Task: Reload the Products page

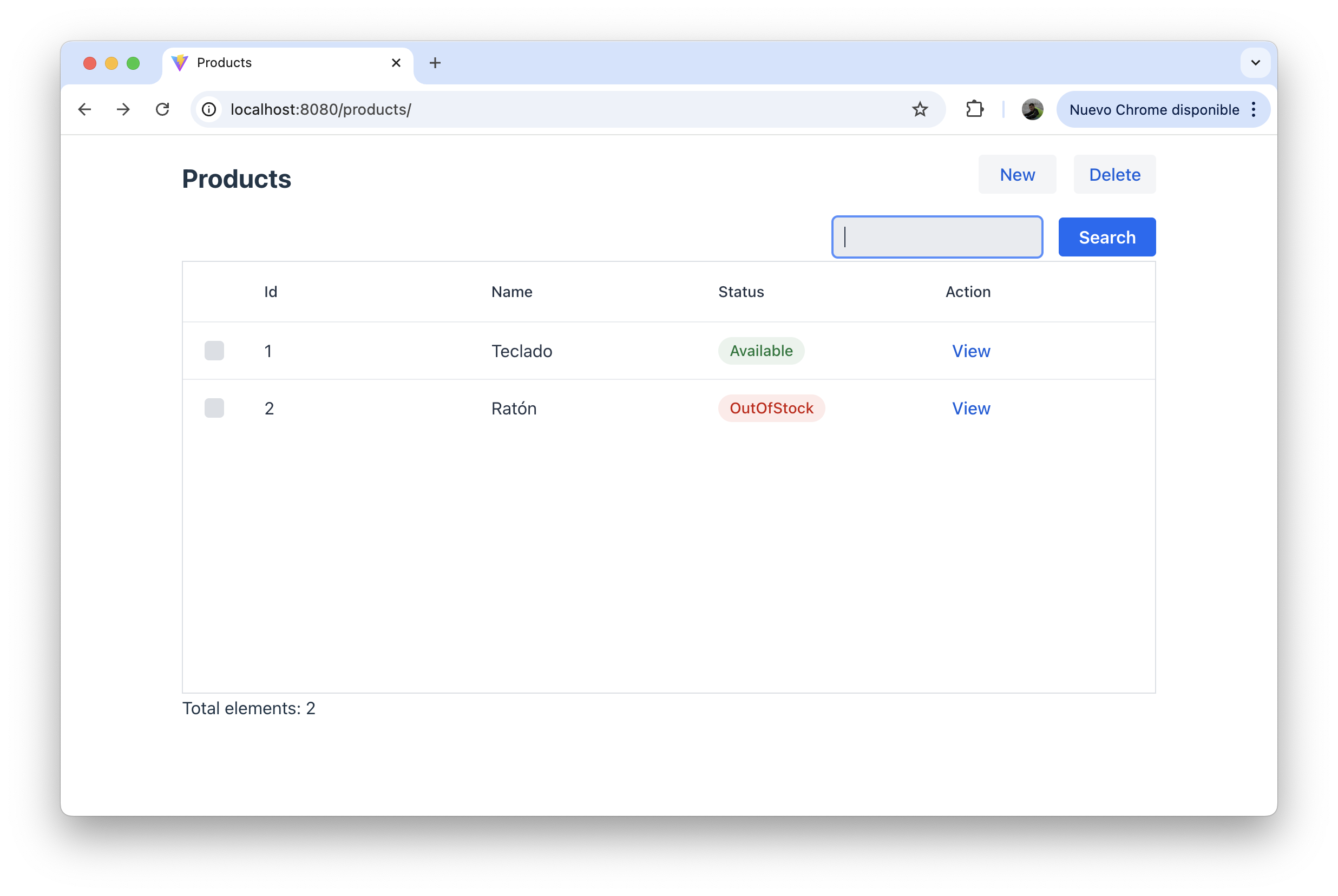Action: 162,109
